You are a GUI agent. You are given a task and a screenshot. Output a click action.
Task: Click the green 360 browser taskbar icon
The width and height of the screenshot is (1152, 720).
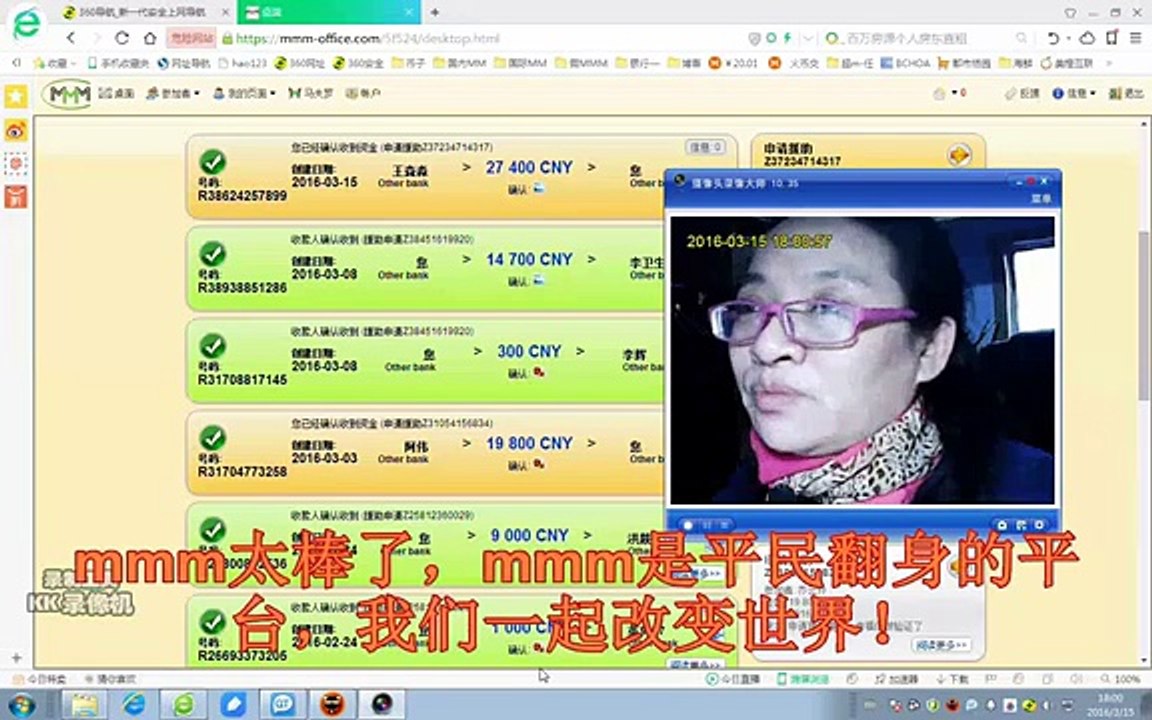point(184,705)
